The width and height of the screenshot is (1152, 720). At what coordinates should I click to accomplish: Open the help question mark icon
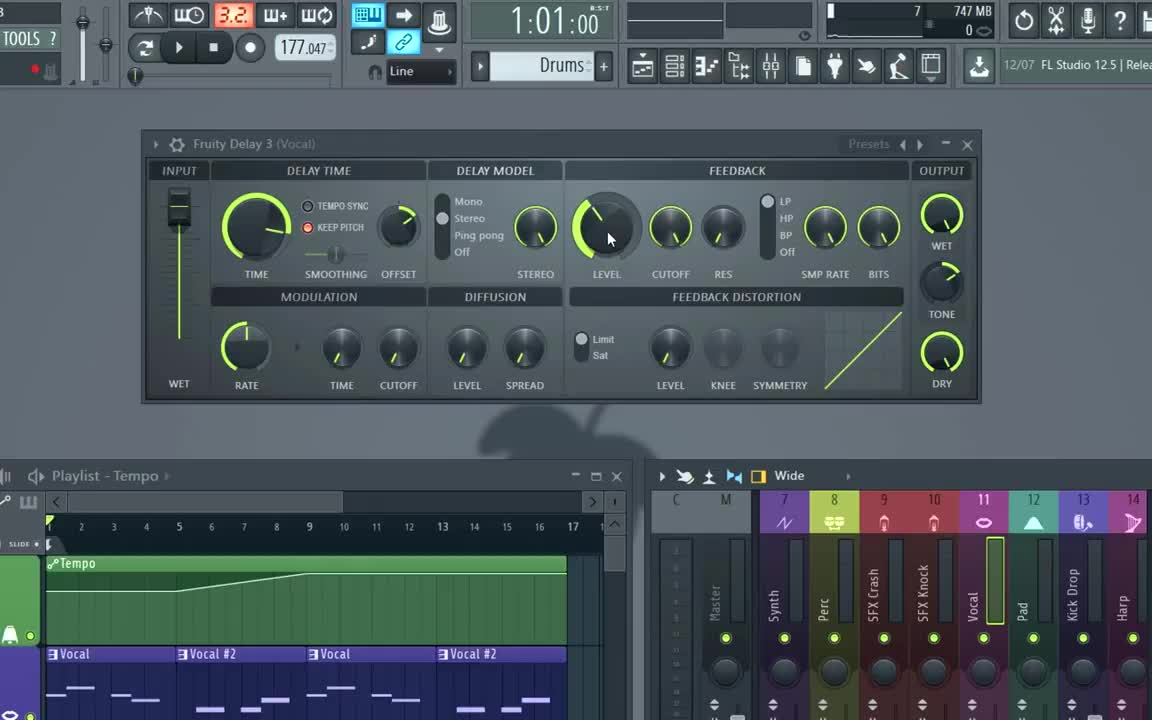(1120, 21)
